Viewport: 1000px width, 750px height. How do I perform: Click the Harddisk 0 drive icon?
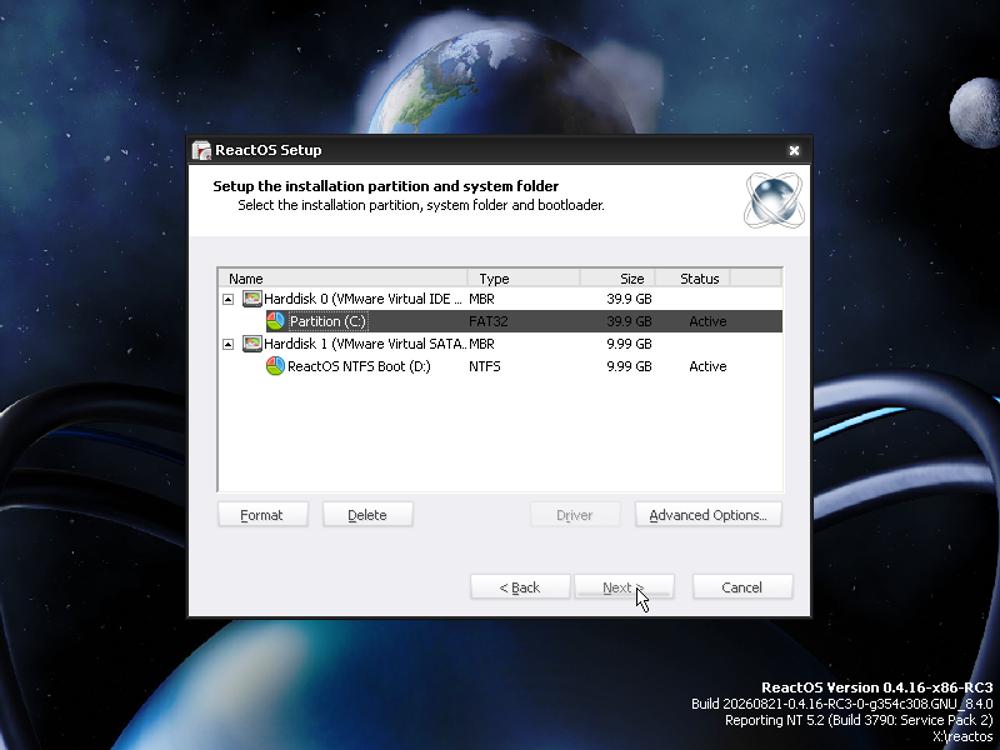click(253, 299)
